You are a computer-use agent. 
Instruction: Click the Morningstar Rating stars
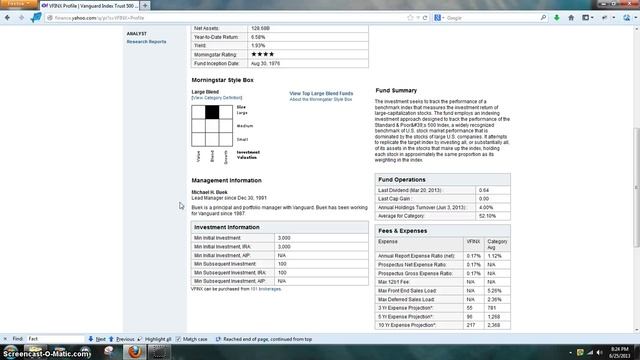point(262,54)
